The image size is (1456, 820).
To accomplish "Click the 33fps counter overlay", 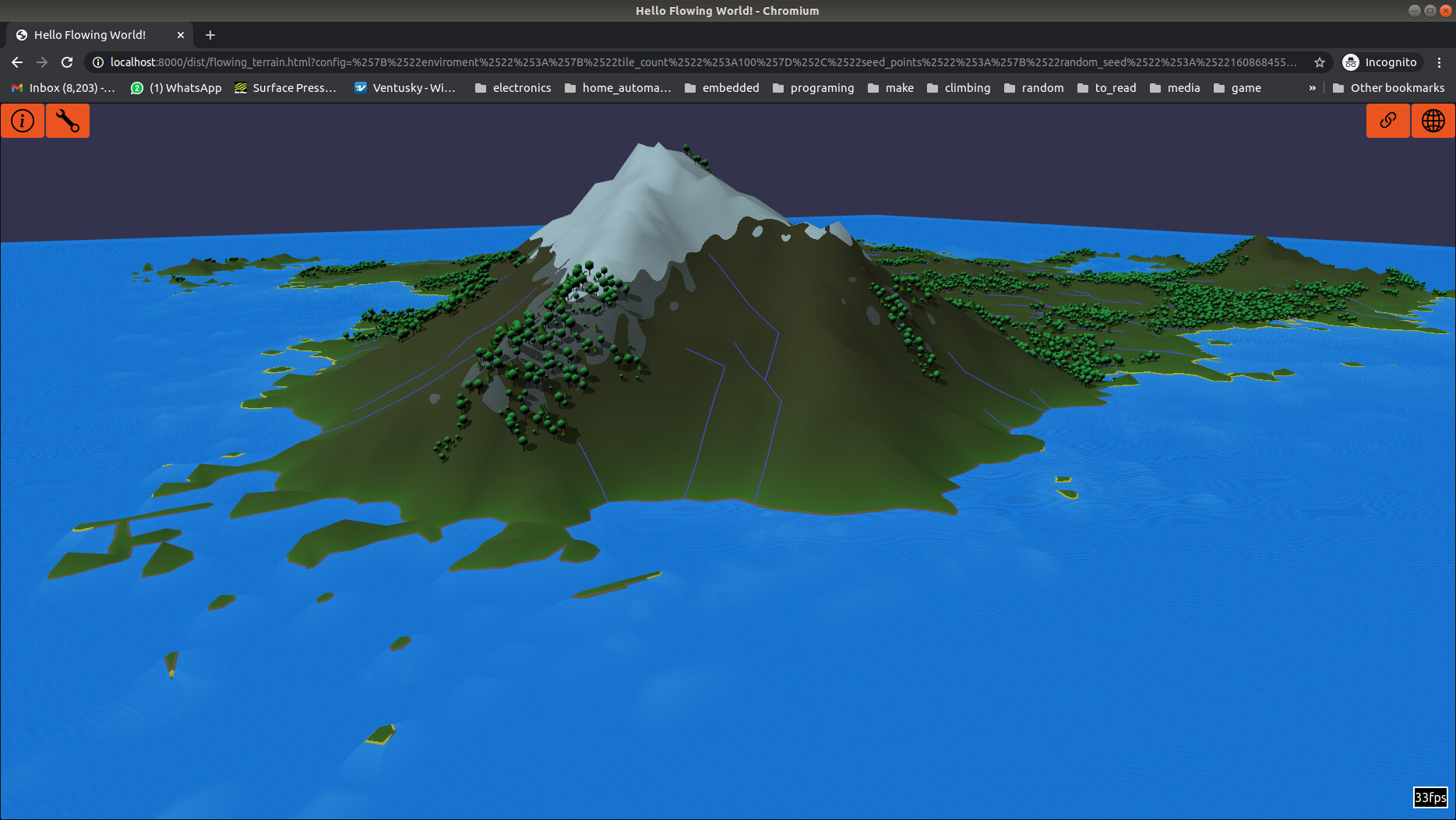I will (x=1430, y=797).
